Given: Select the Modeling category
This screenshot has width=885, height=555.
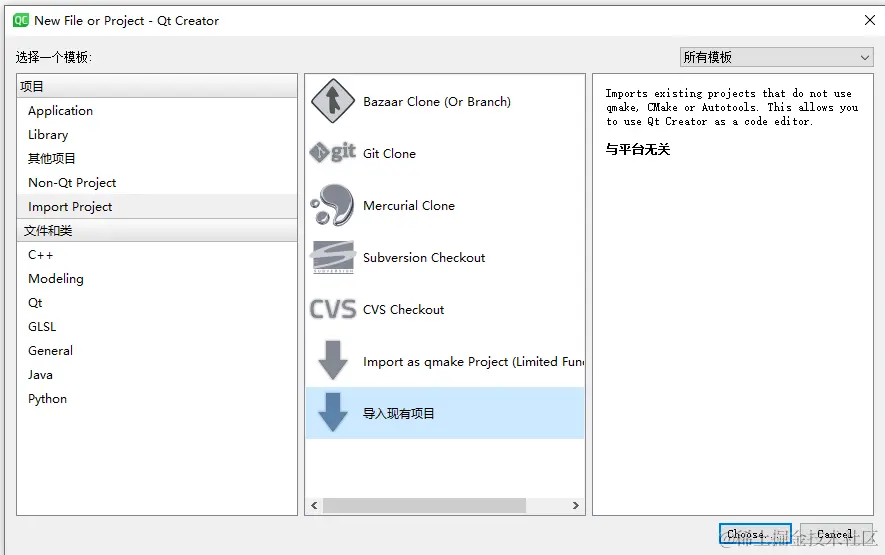Looking at the screenshot, I should click(157, 278).
